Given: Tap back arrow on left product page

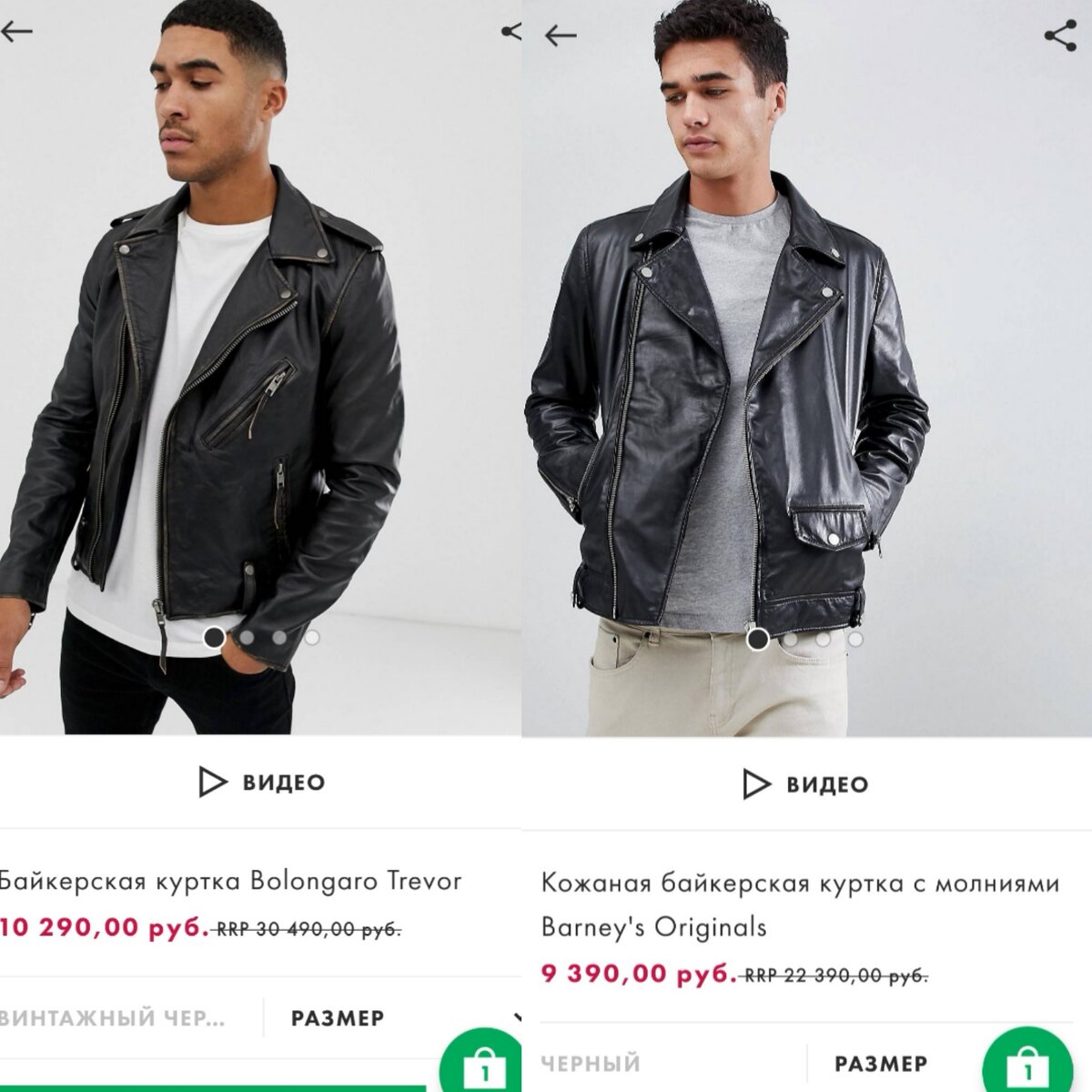Looking at the screenshot, I should coord(16,32).
